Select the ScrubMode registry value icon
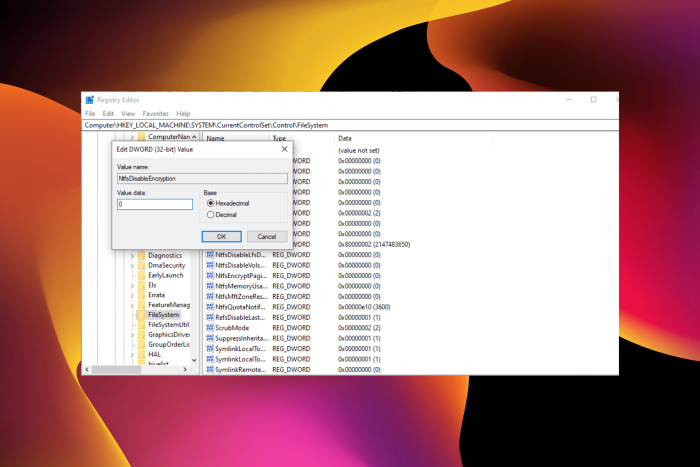The image size is (700, 467). (210, 328)
